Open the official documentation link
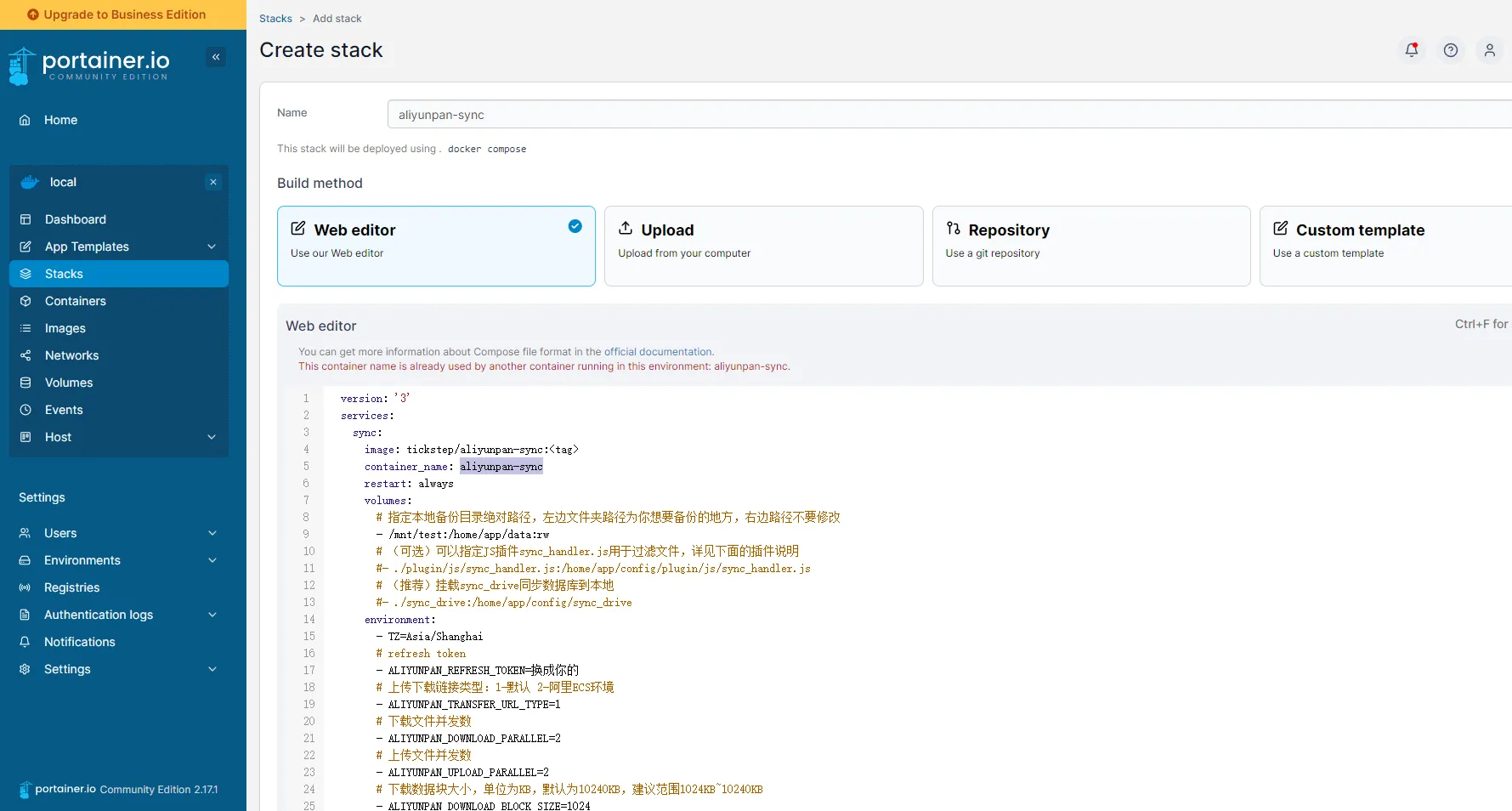1512x811 pixels. pyautogui.click(x=659, y=352)
